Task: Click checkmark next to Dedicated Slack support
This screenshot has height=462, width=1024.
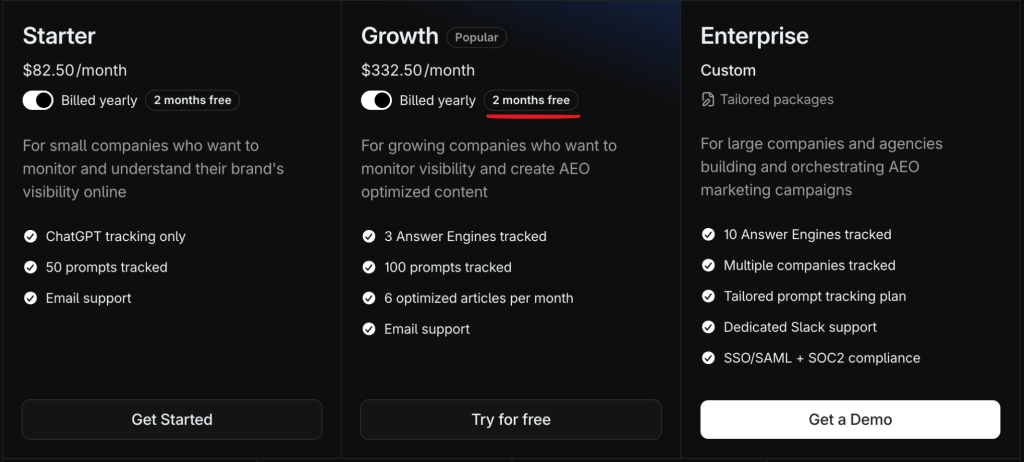Action: (708, 327)
